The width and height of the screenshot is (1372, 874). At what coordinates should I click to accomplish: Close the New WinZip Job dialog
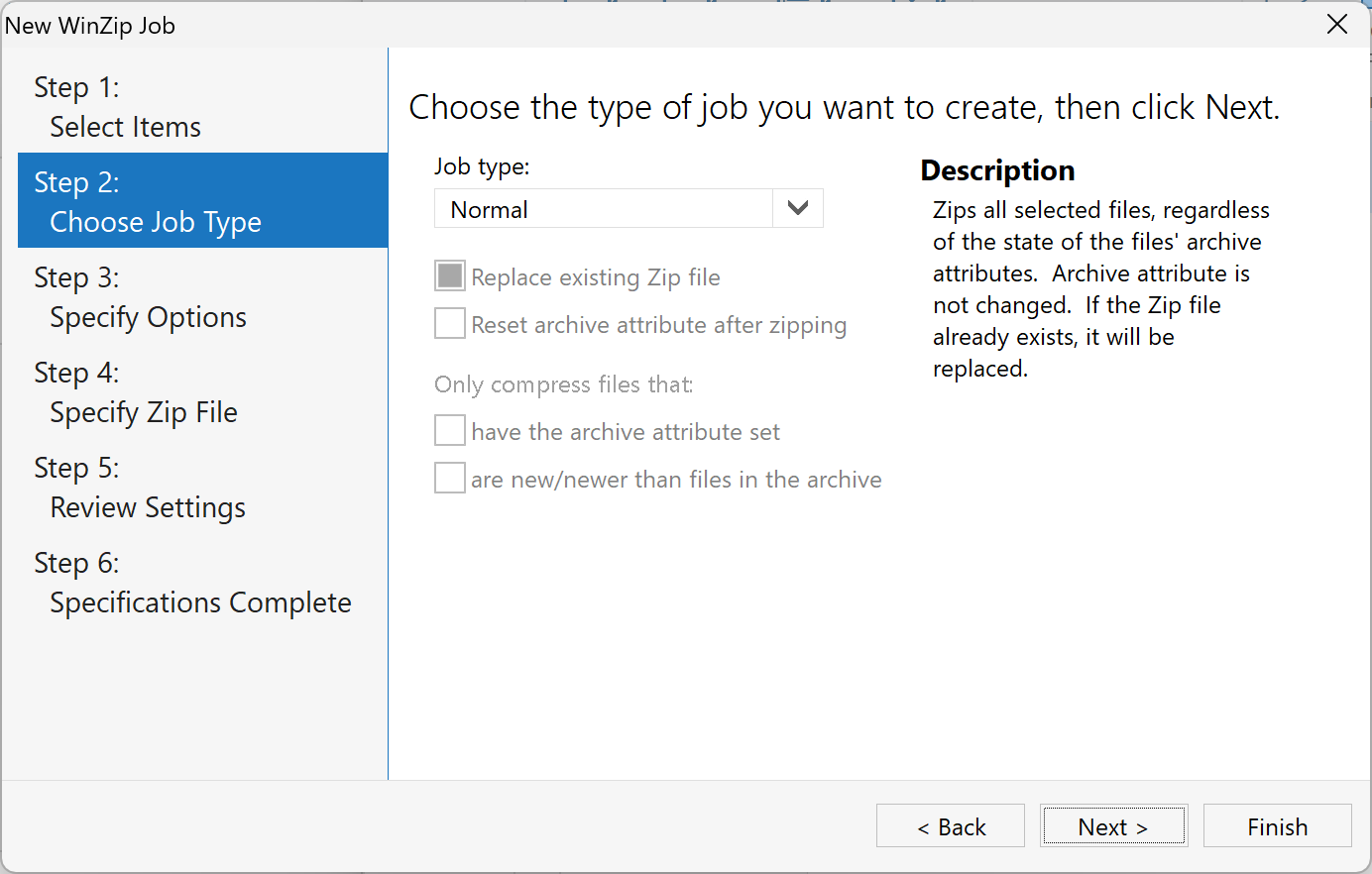(x=1337, y=25)
